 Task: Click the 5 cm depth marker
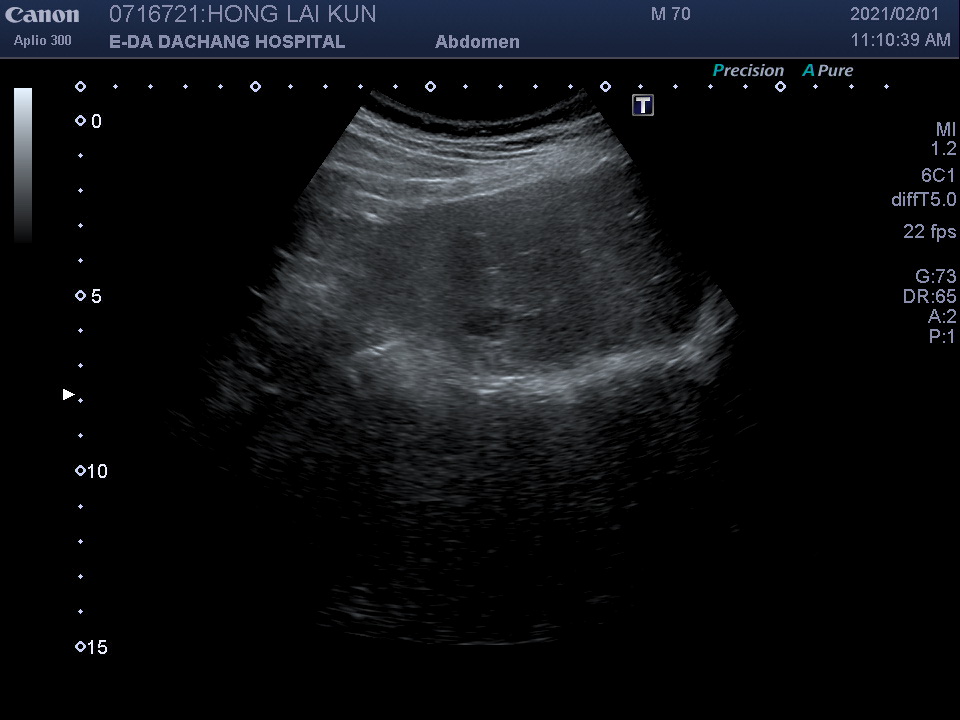[96, 297]
